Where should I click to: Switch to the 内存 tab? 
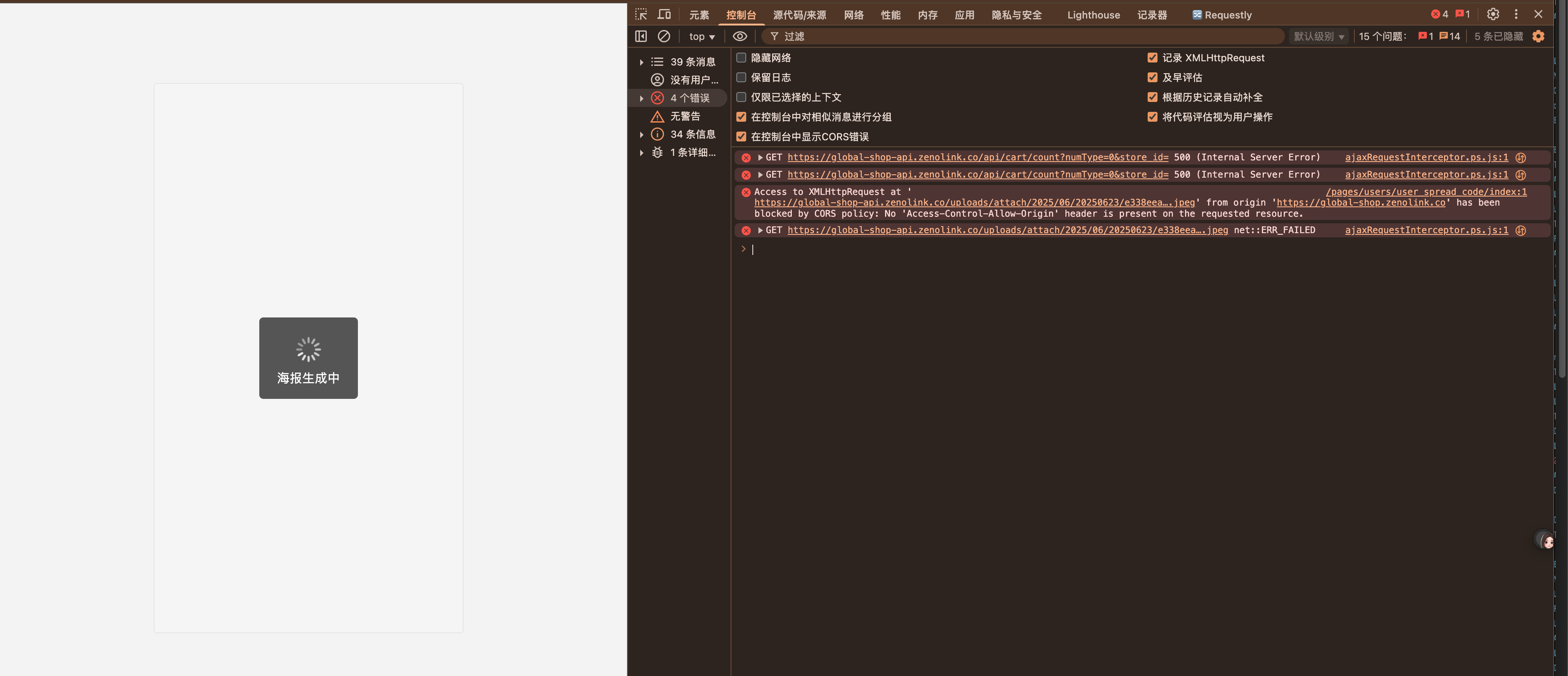[x=928, y=15]
